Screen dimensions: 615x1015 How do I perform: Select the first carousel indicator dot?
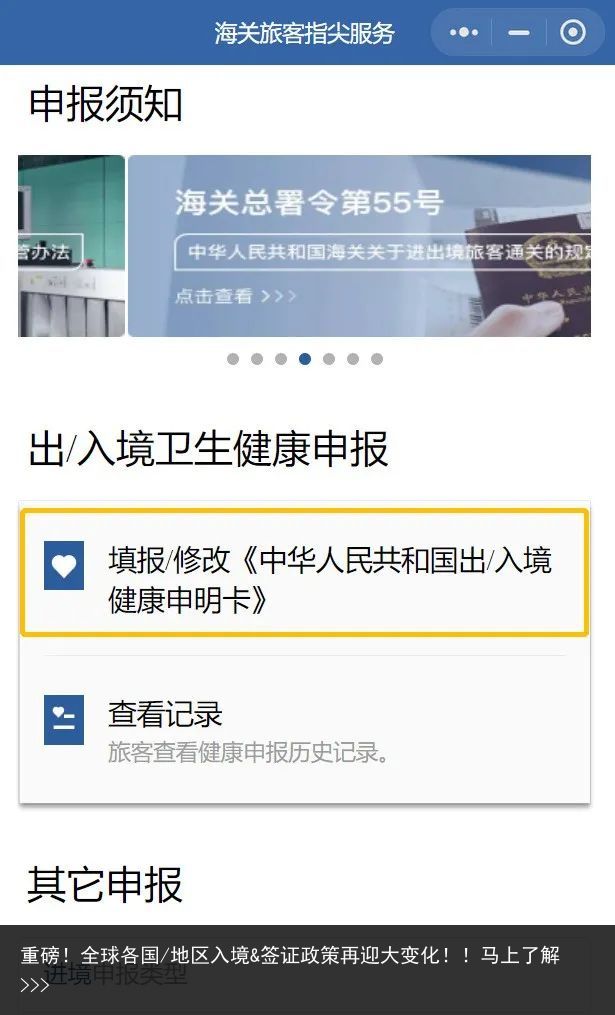pyautogui.click(x=233, y=359)
